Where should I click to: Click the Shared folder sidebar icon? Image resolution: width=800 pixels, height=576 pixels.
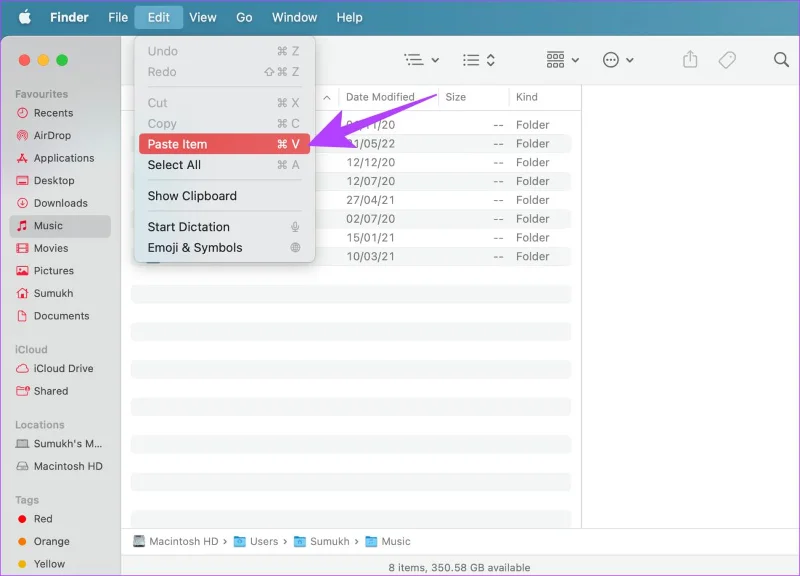coord(22,391)
